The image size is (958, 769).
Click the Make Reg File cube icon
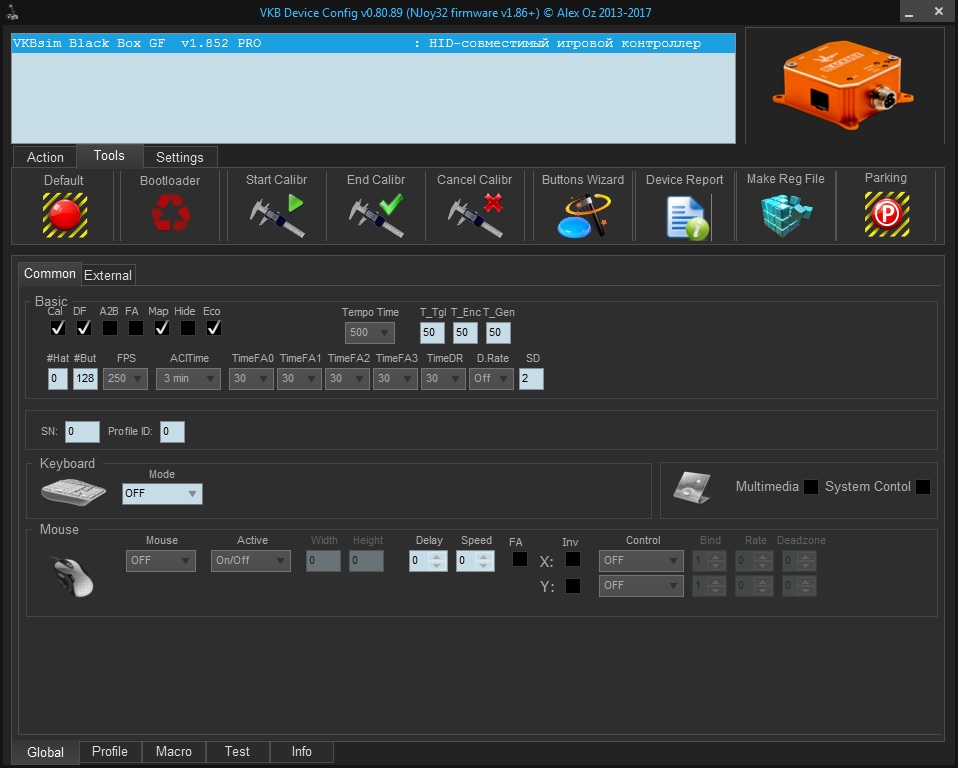tap(786, 215)
